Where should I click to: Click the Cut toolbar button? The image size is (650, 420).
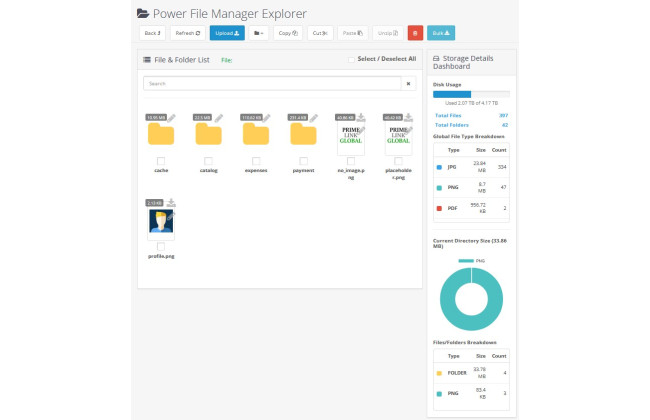320,33
